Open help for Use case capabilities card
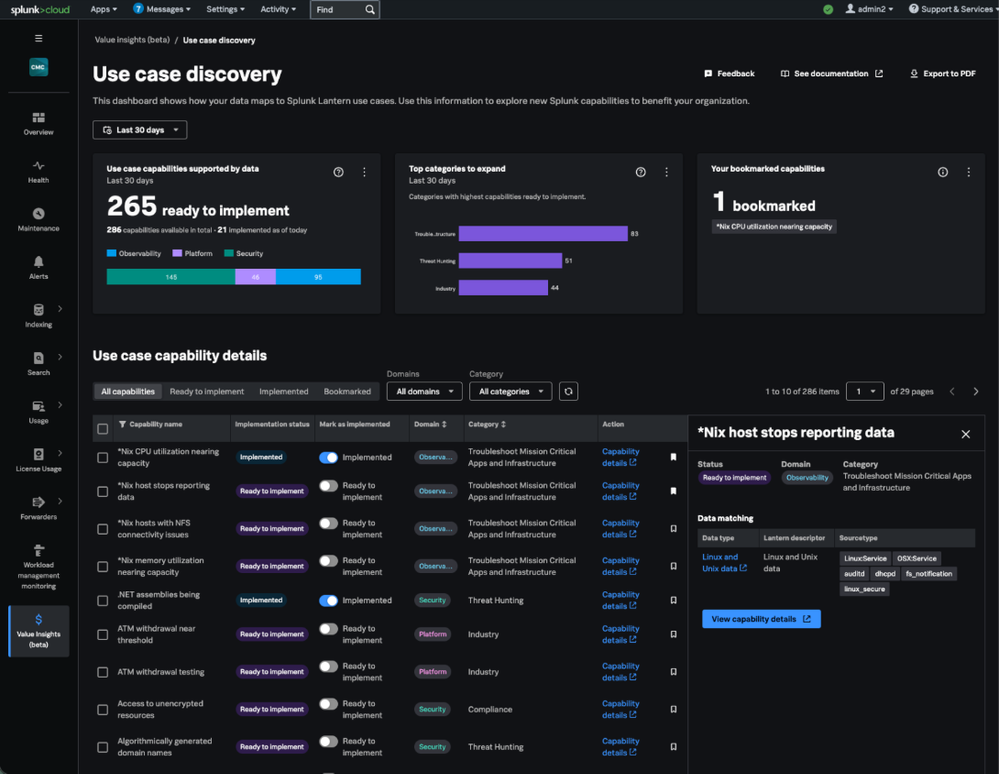 (x=338, y=172)
